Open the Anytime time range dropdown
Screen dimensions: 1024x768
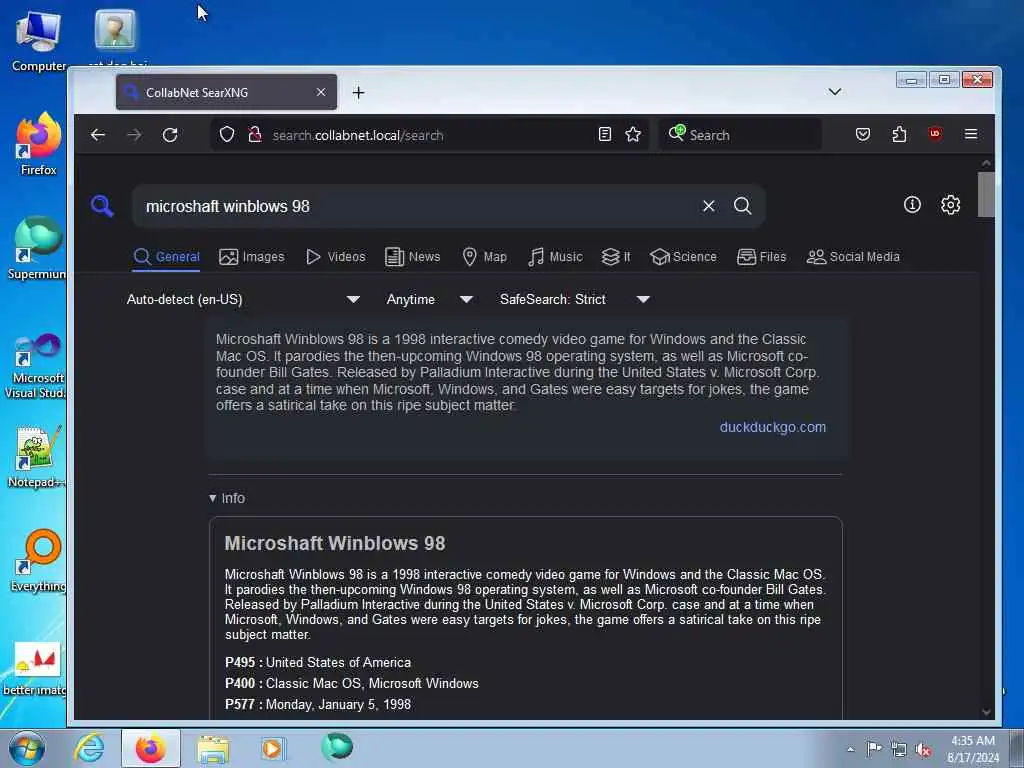[x=429, y=299]
